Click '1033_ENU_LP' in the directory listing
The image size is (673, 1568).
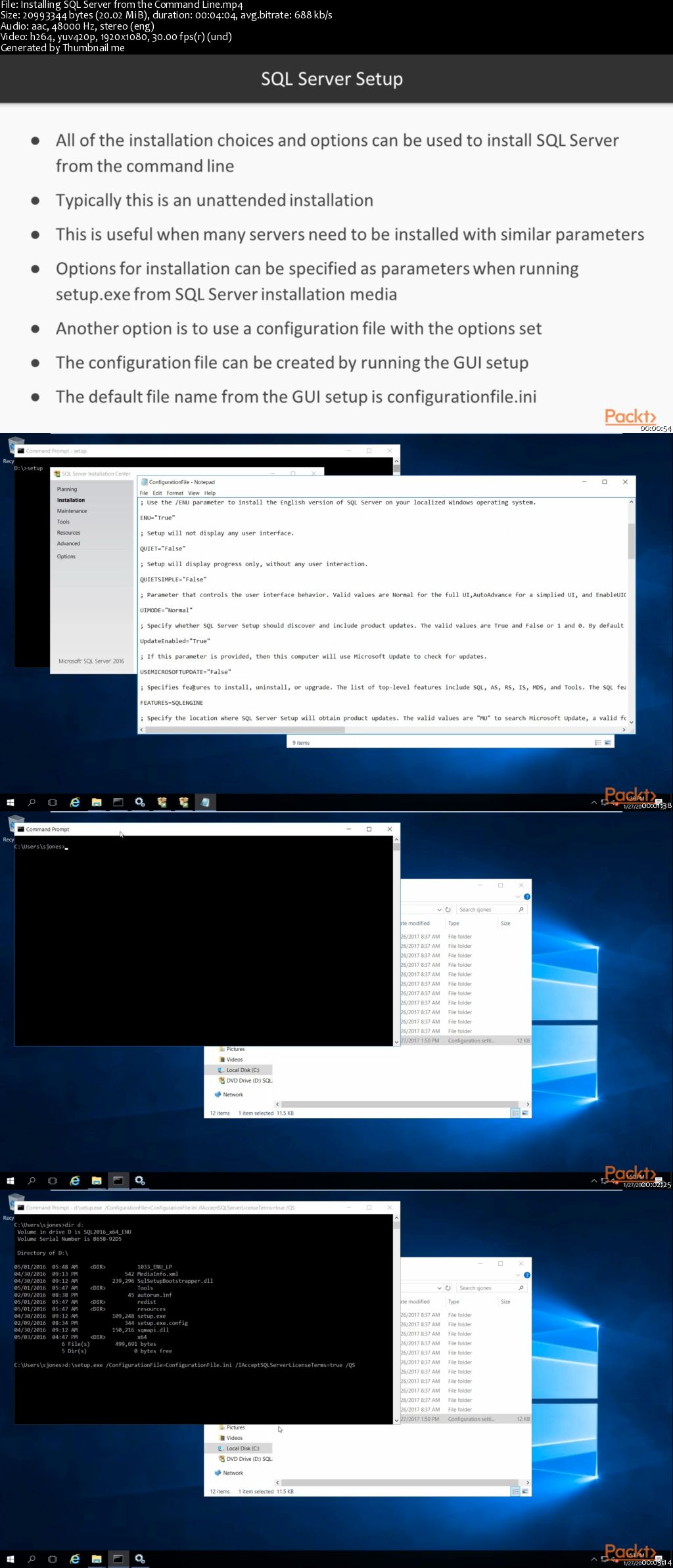tap(154, 1267)
